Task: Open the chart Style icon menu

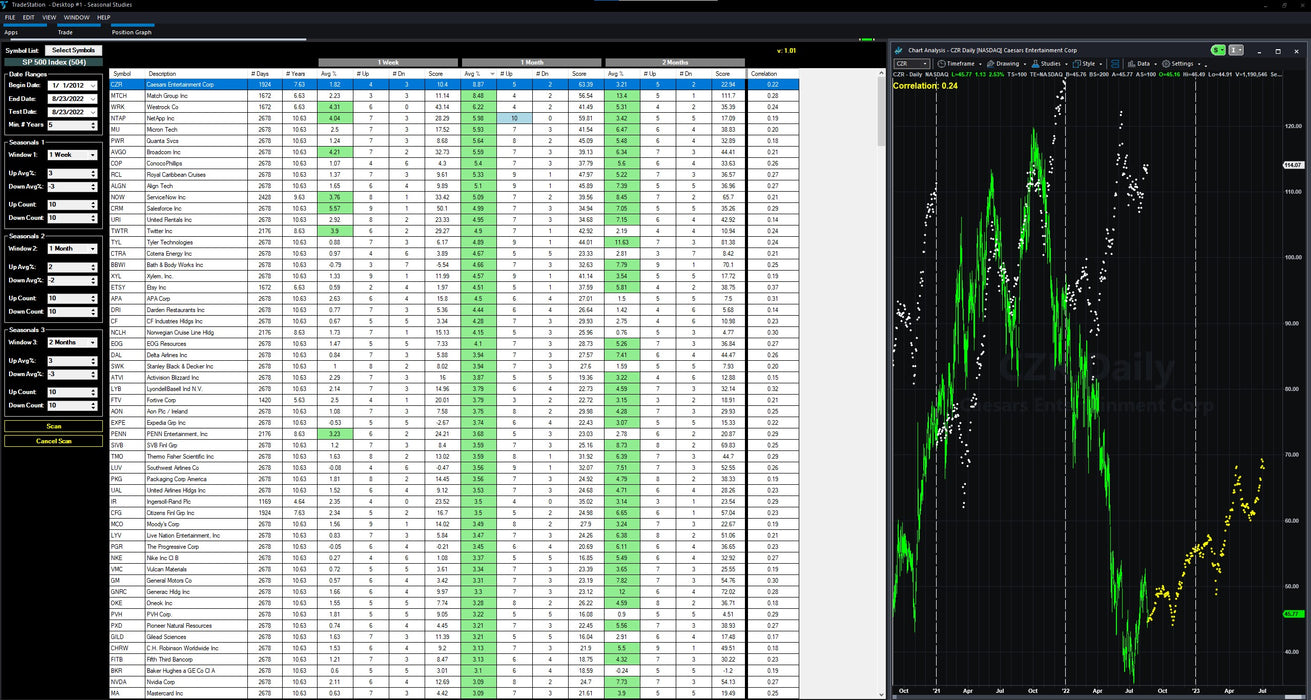Action: click(x=1077, y=63)
